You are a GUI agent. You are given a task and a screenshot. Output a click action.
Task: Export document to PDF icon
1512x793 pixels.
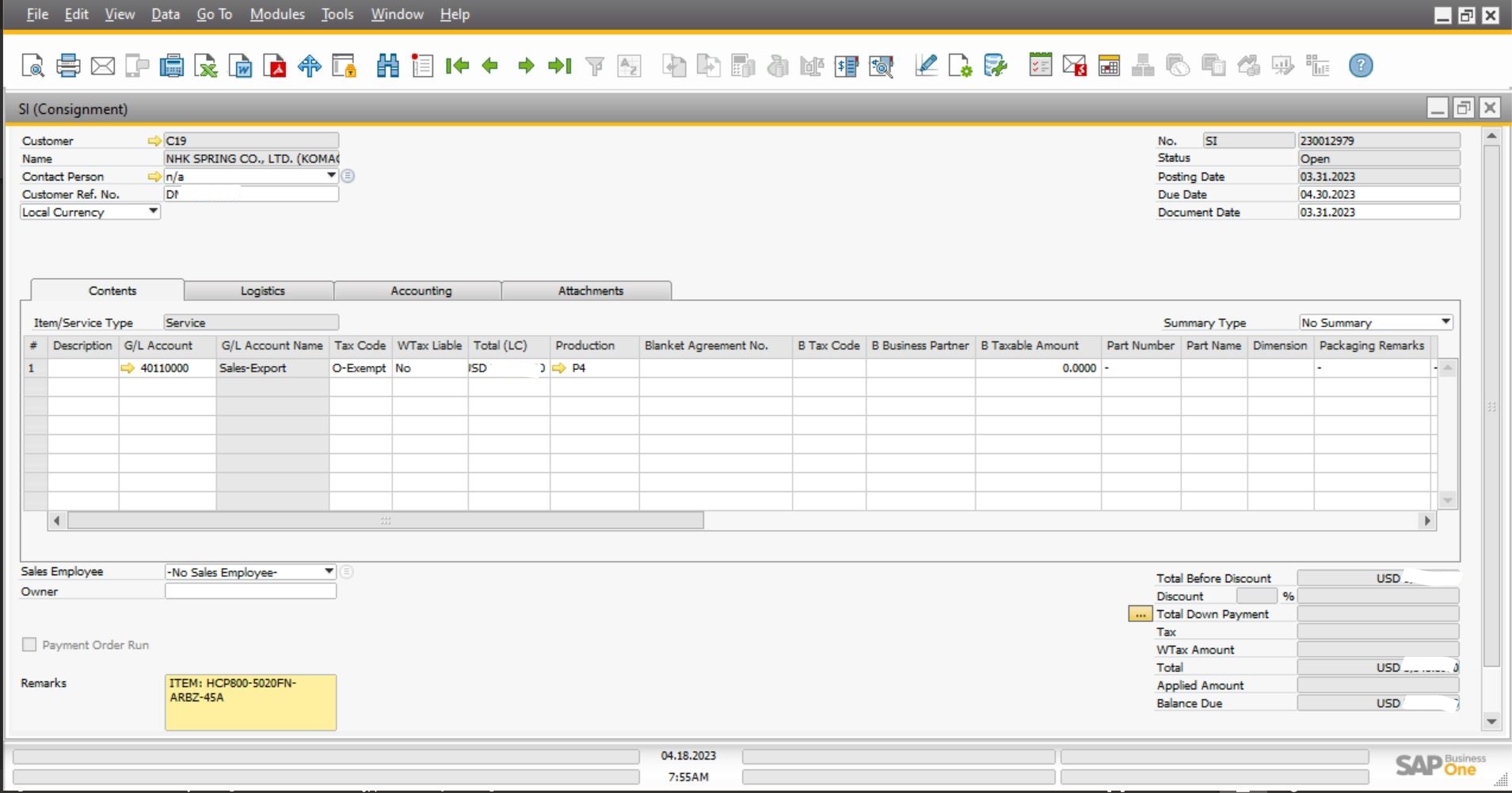(275, 66)
